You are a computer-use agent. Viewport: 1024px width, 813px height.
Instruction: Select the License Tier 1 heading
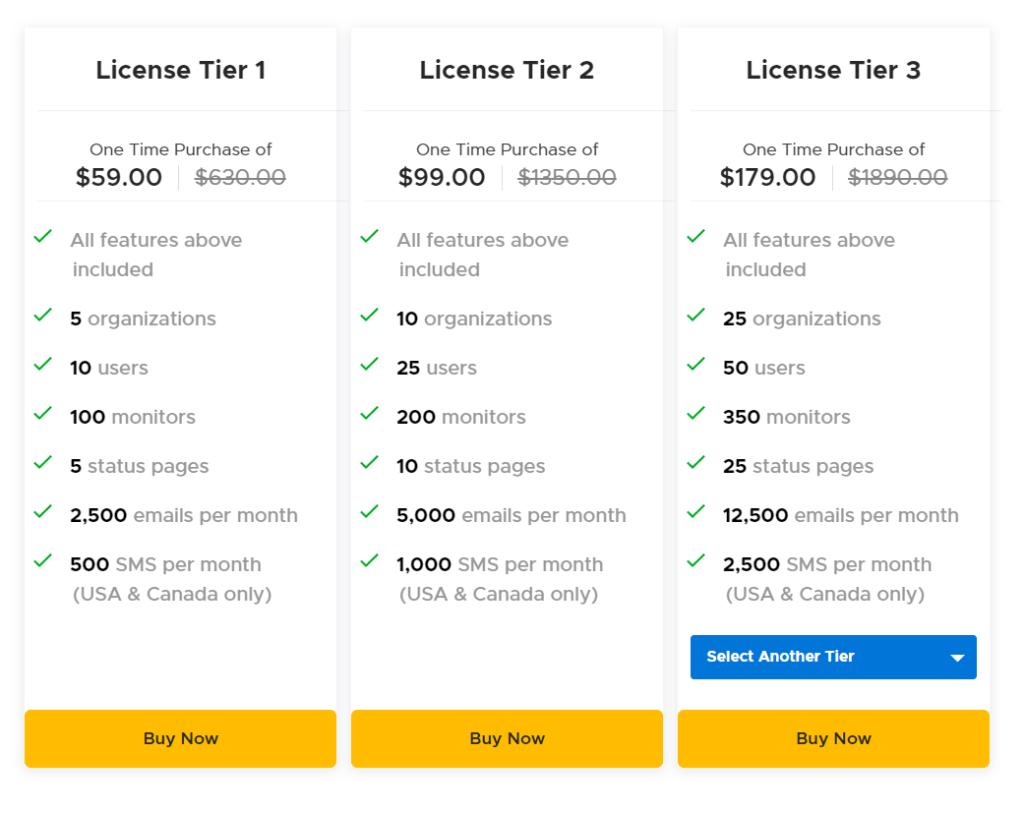(180, 70)
